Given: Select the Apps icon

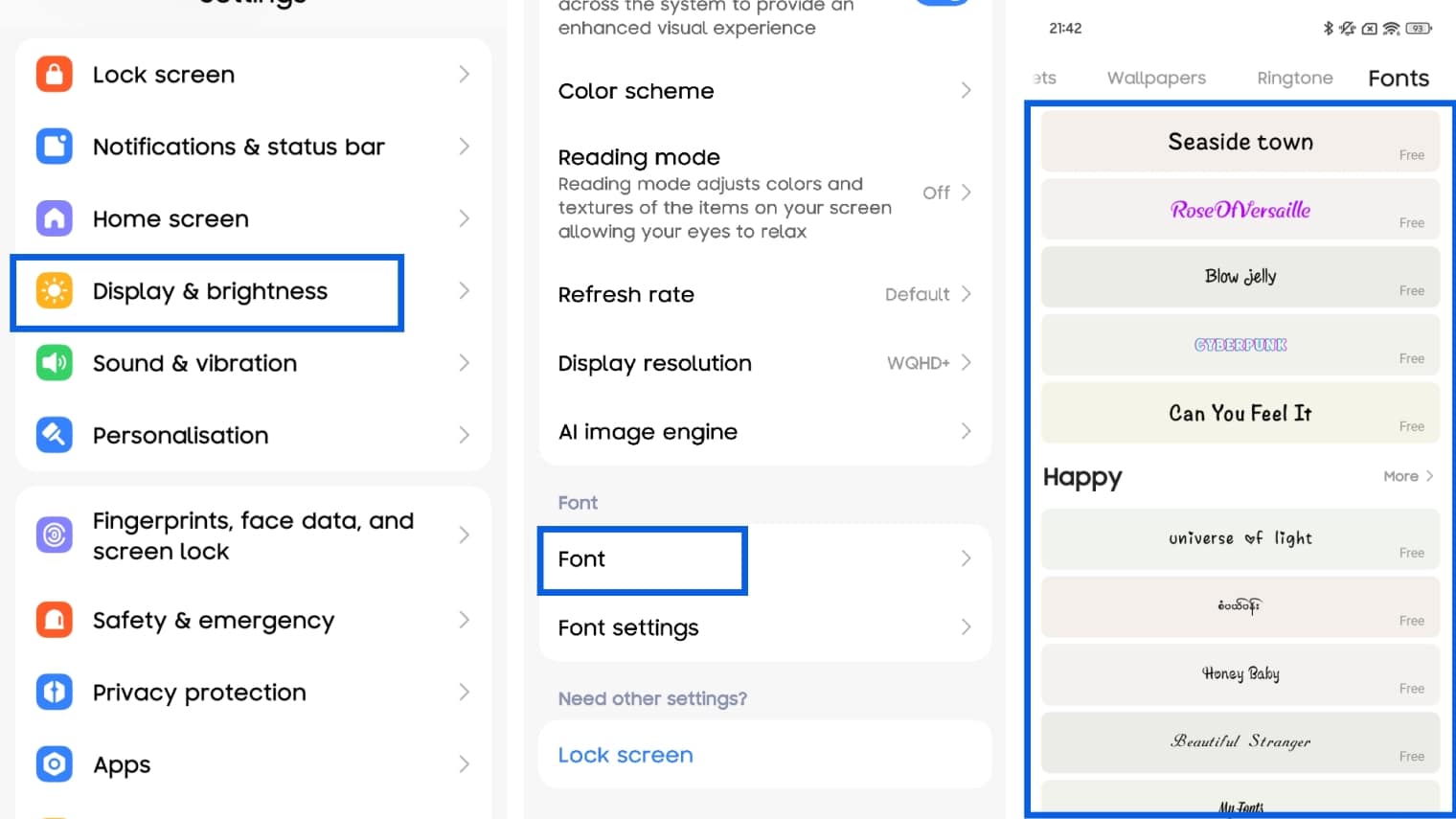Looking at the screenshot, I should [x=55, y=763].
